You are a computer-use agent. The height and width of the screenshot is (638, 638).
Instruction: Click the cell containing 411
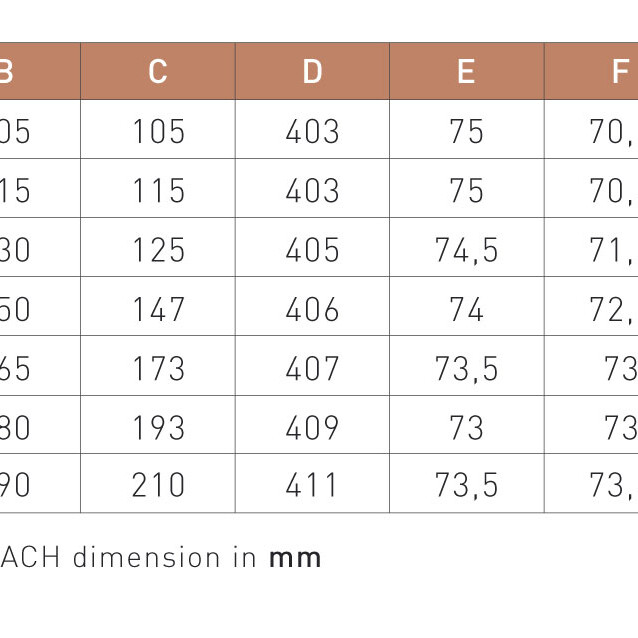(x=312, y=485)
